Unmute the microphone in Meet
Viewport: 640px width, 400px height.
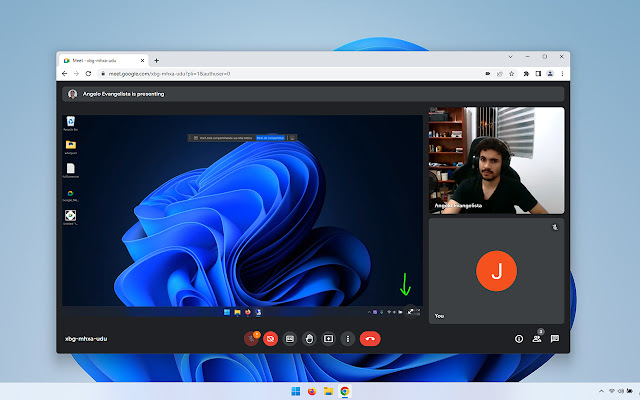(x=251, y=339)
